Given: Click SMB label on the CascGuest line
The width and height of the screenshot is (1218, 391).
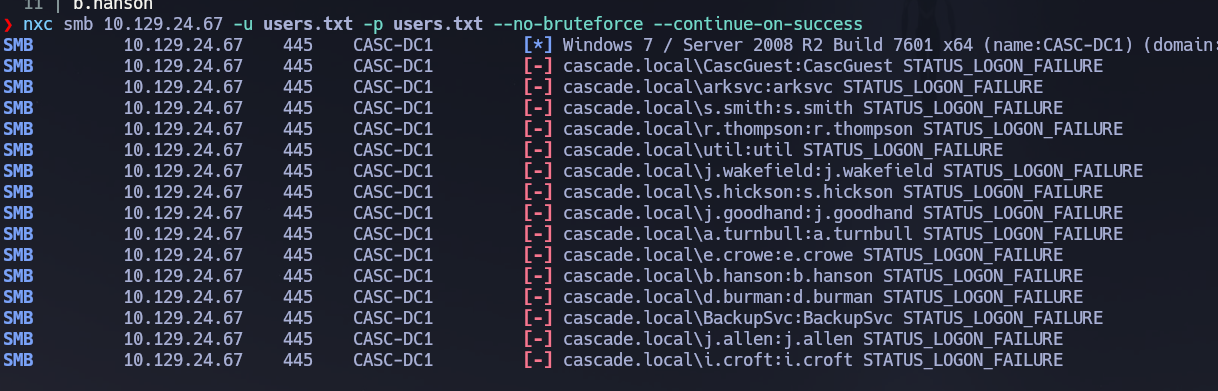Looking at the screenshot, I should point(18,66).
